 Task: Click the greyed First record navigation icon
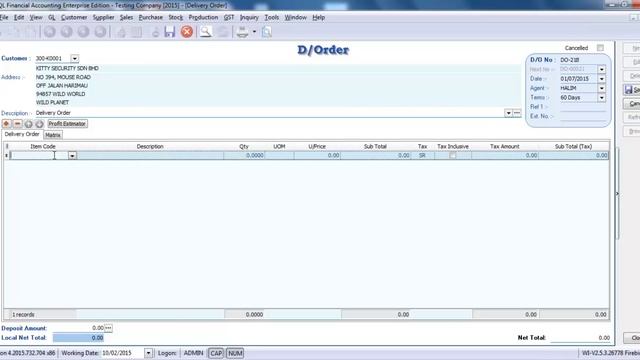coord(50,32)
